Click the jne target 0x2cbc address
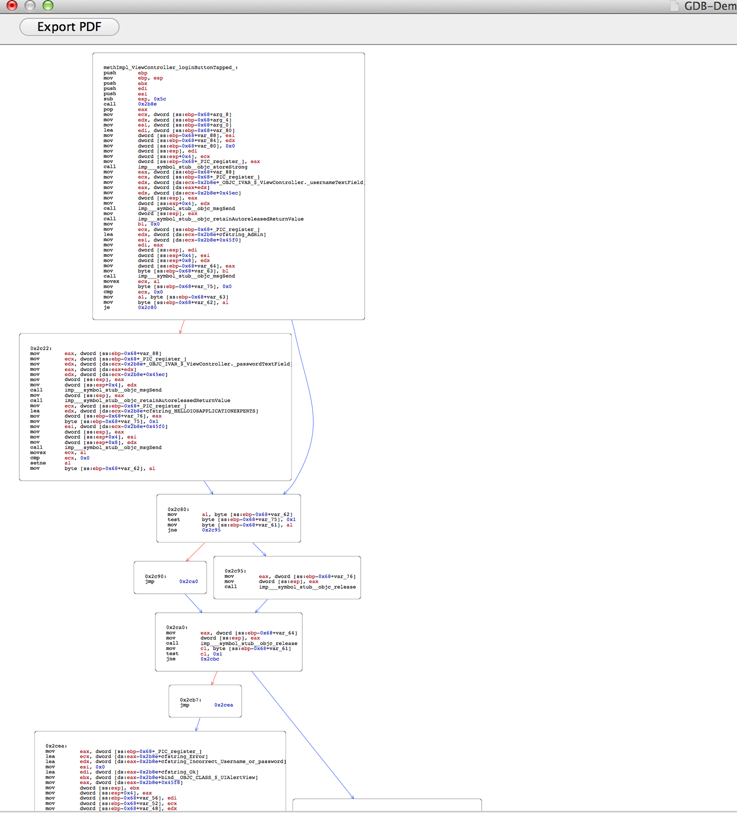This screenshot has width=737, height=813. (210, 659)
